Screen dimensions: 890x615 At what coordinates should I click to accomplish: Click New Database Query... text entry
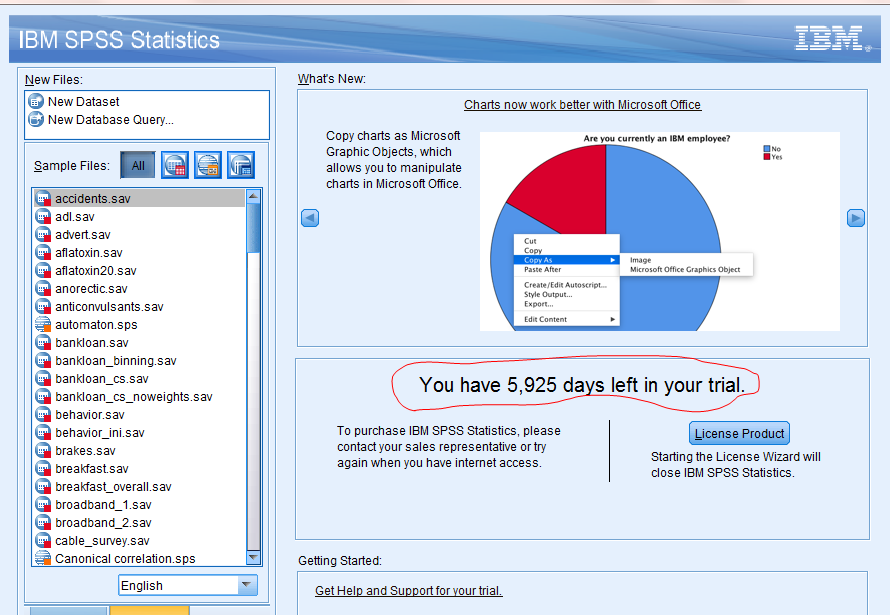(x=111, y=120)
